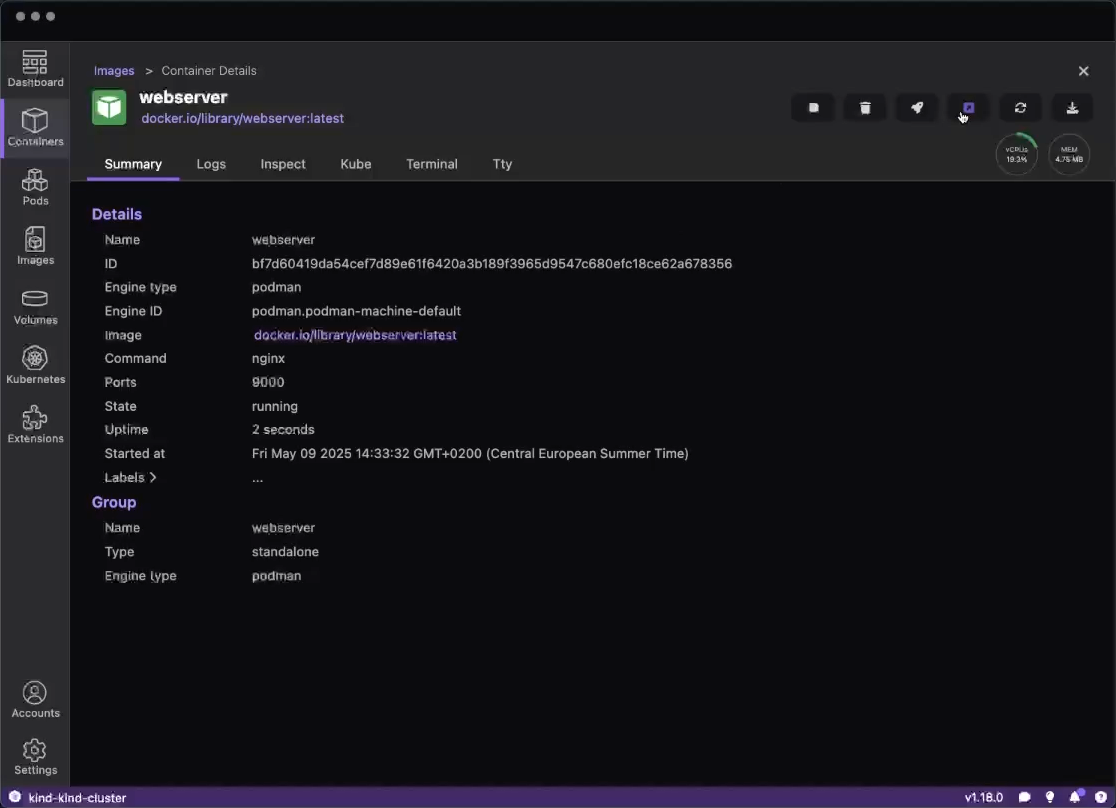The height and width of the screenshot is (808, 1116).
Task: Delete the container with trash icon
Action: [866, 108]
